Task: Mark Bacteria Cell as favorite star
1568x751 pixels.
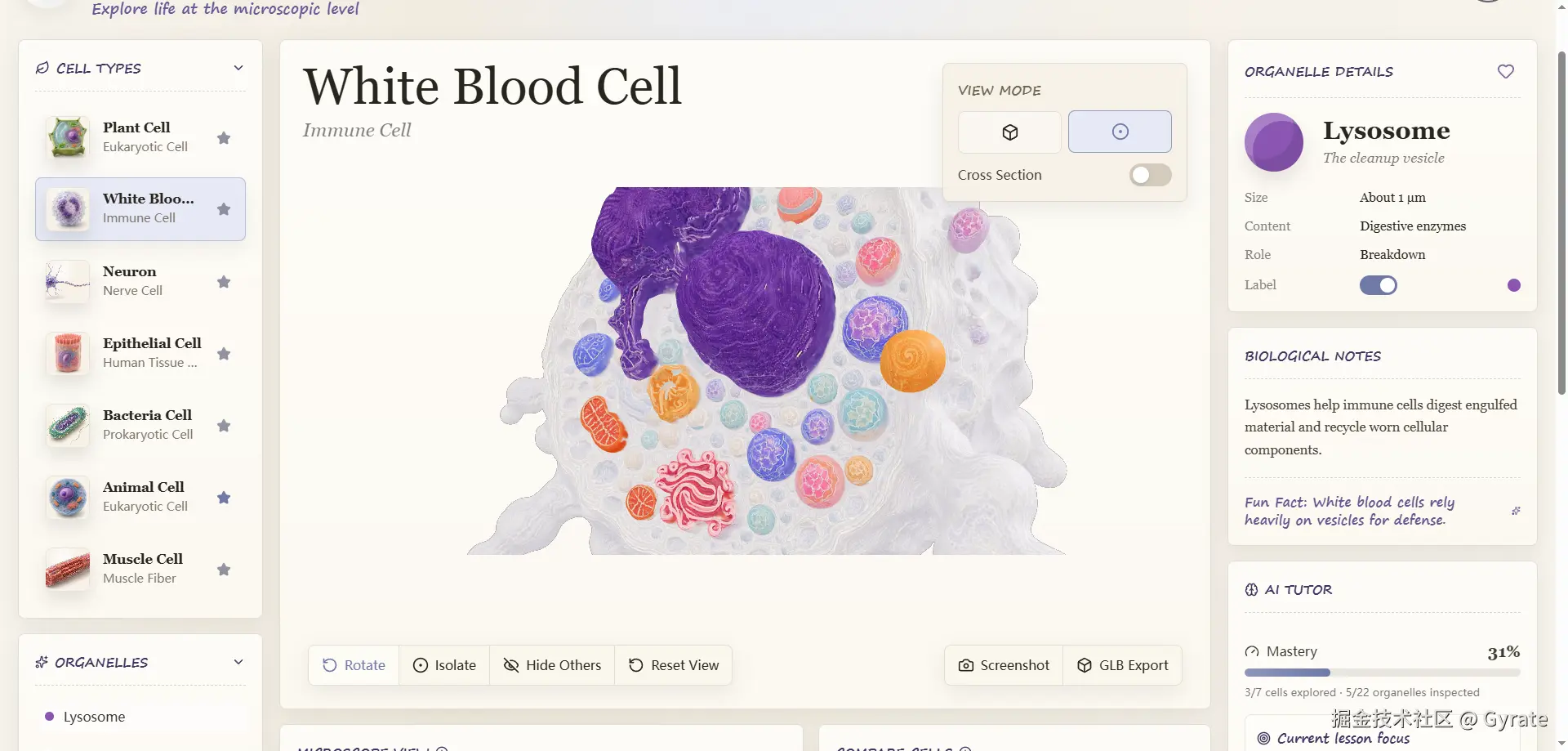Action: pyautogui.click(x=224, y=426)
